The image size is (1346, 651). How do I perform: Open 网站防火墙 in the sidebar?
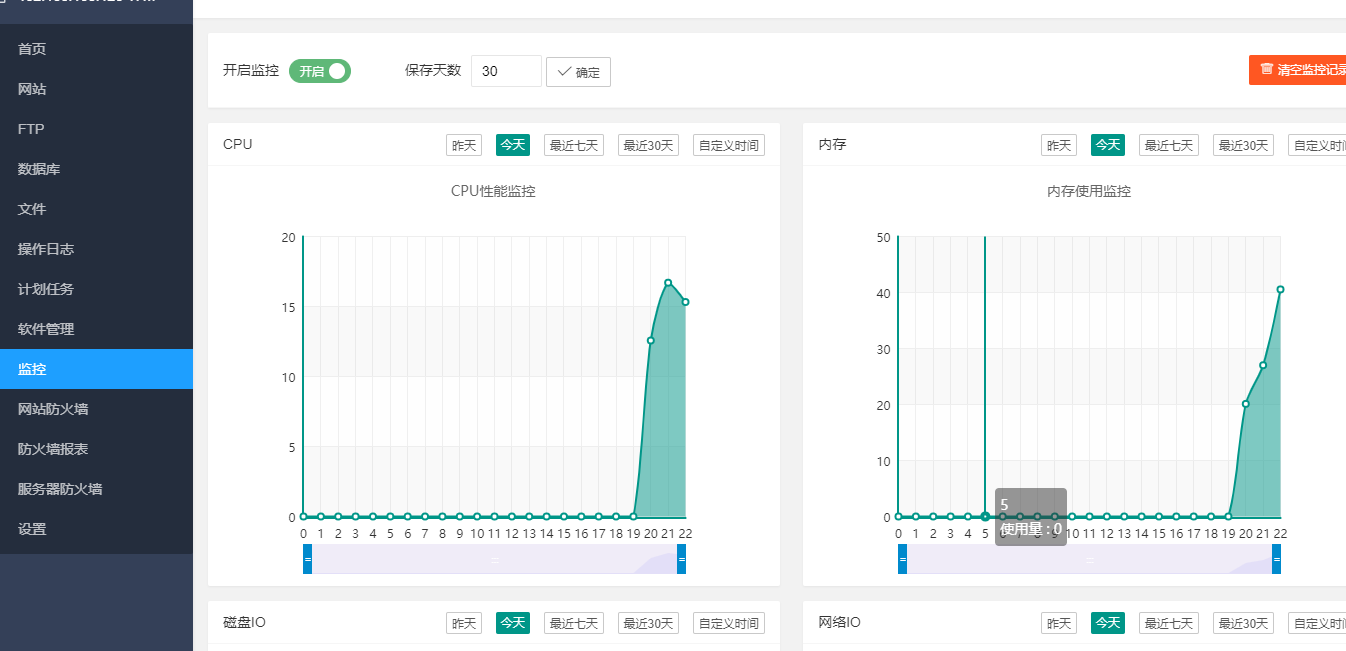53,409
